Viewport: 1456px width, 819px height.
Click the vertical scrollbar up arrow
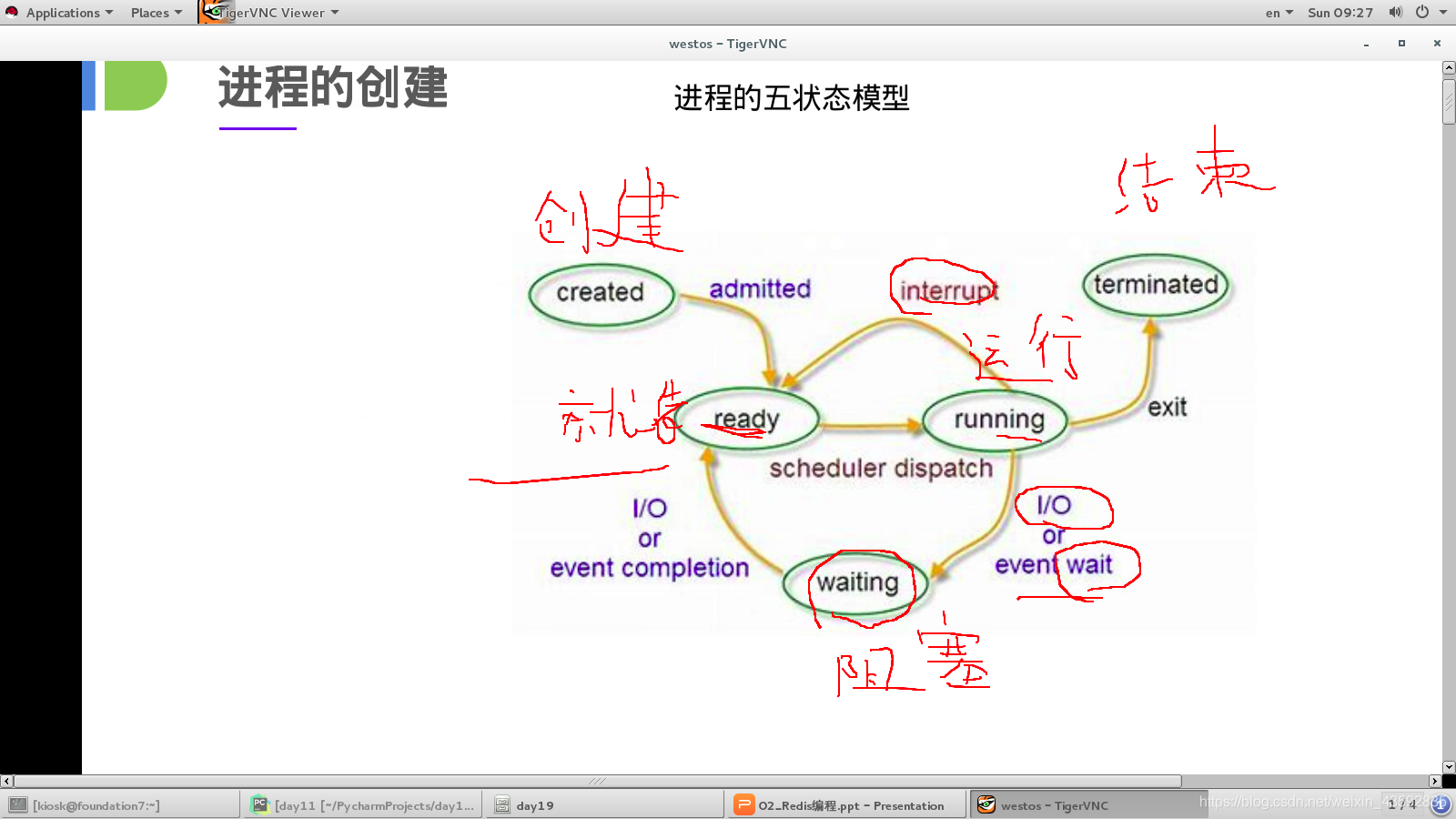(1449, 67)
